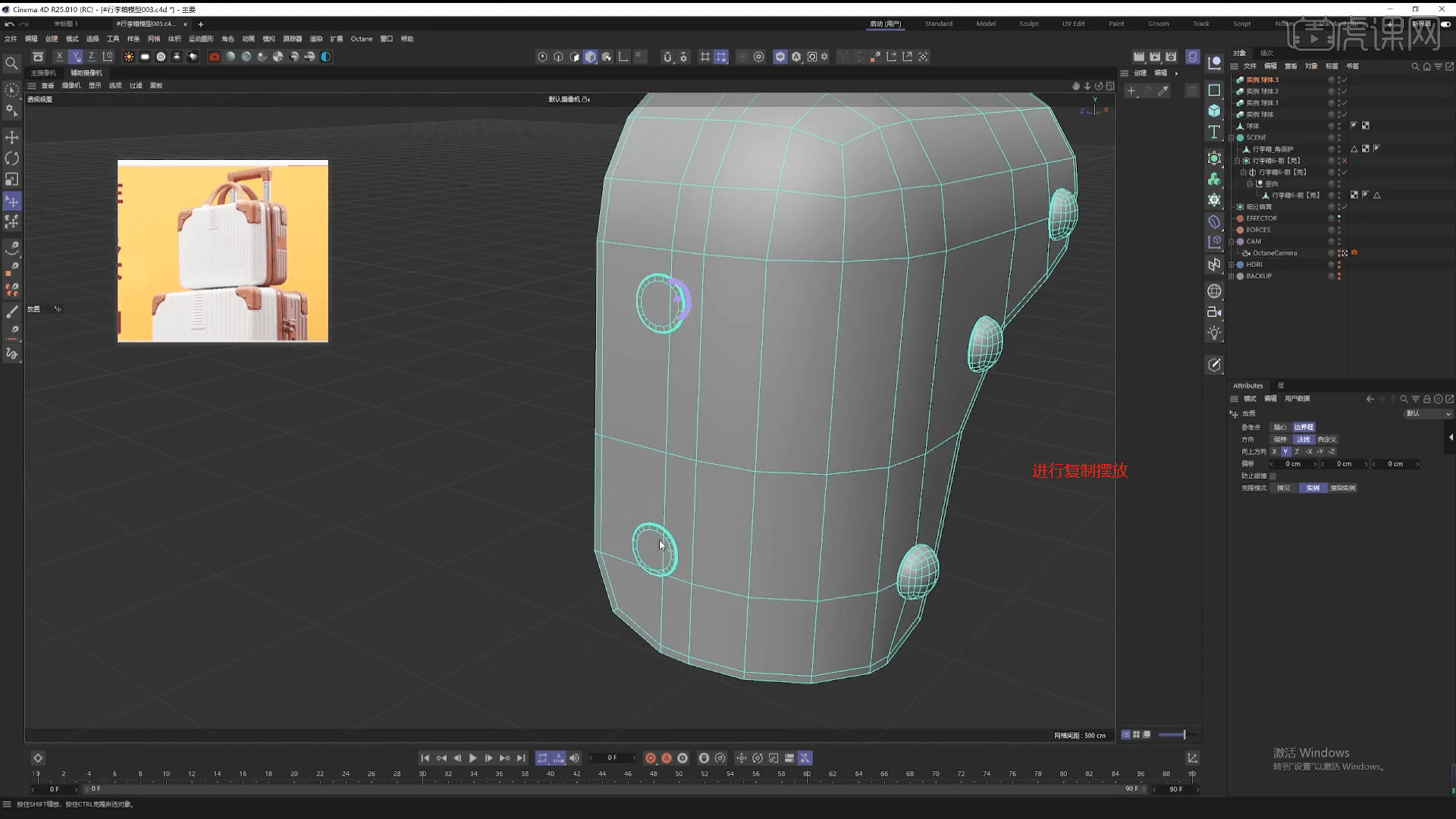
Task: Click the Octane daylight sun icon
Action: pos(129,57)
